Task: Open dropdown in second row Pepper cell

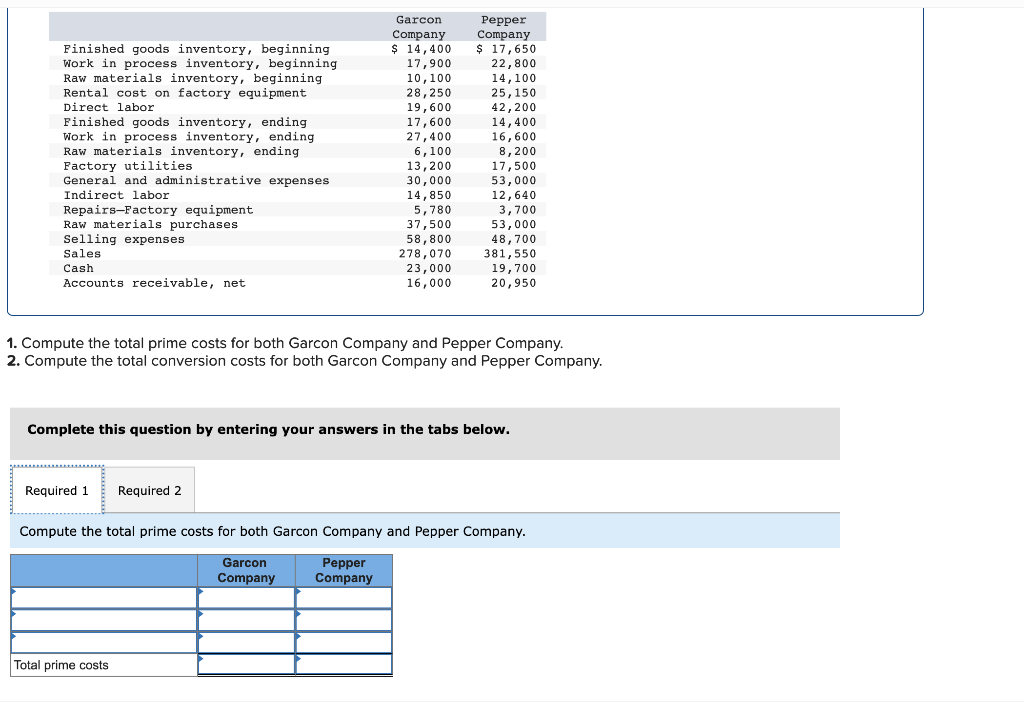Action: tap(299, 614)
